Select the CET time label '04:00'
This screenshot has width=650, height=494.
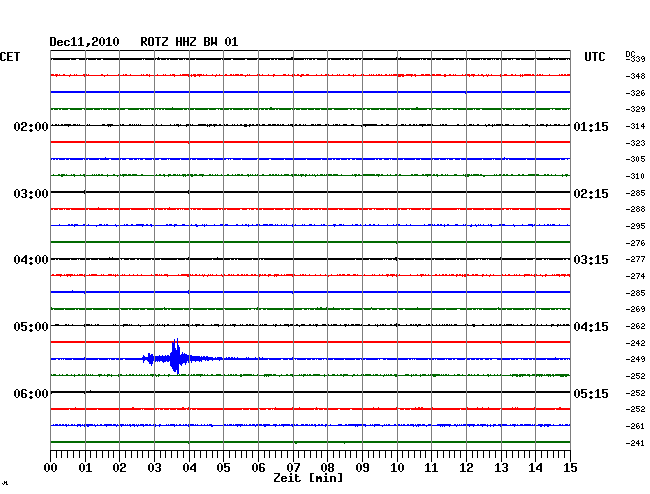tap(31, 260)
